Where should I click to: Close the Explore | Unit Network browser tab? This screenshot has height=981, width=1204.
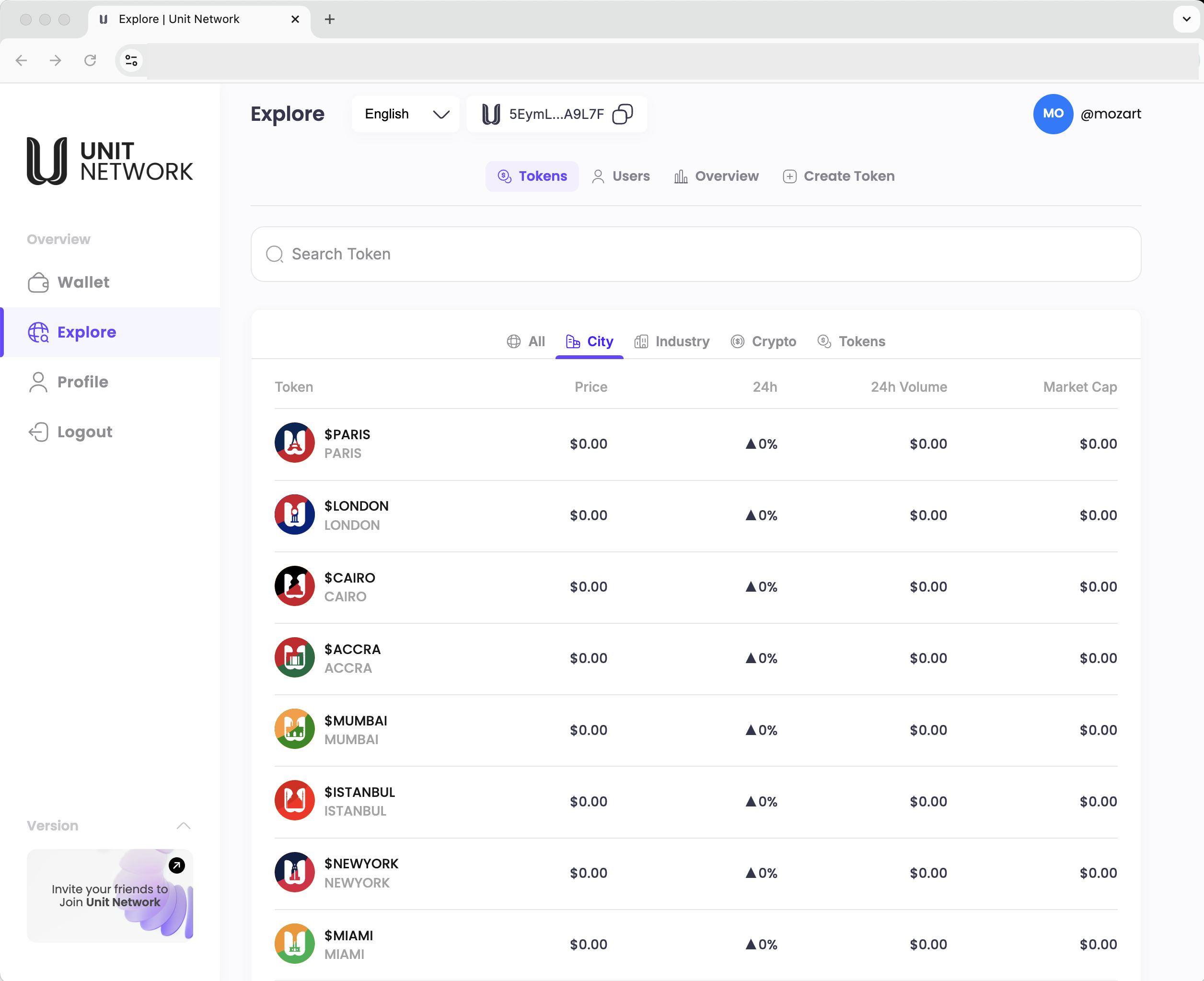295,19
